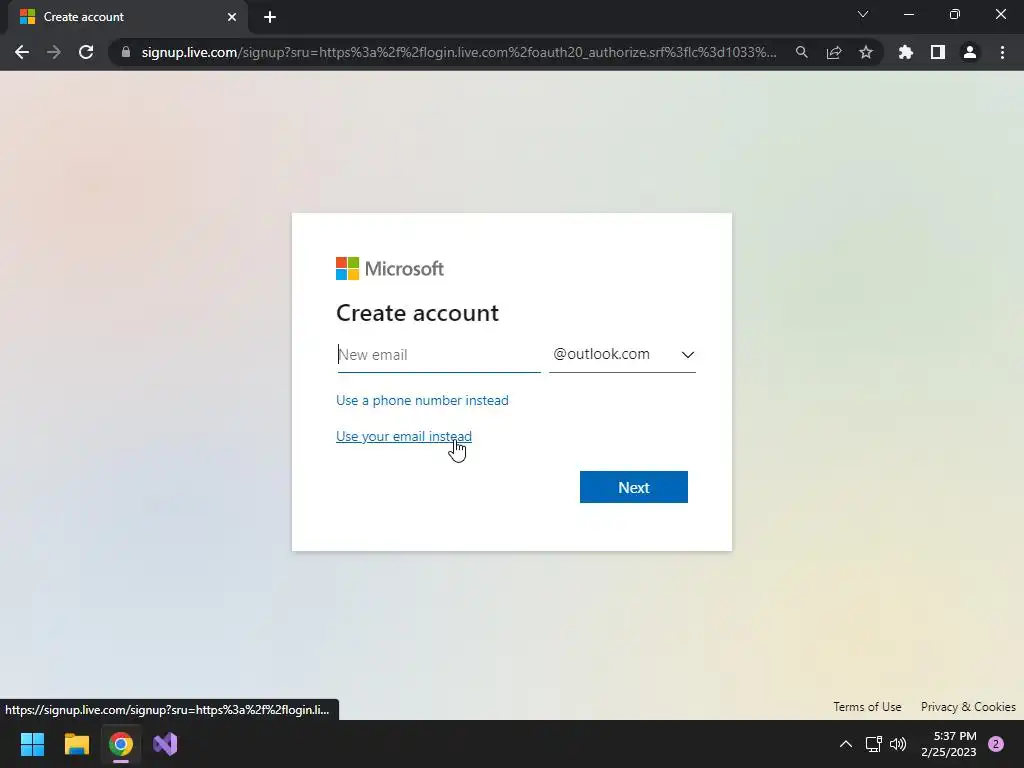Open the tab search chevron
This screenshot has height=768, width=1024.
(x=863, y=14)
